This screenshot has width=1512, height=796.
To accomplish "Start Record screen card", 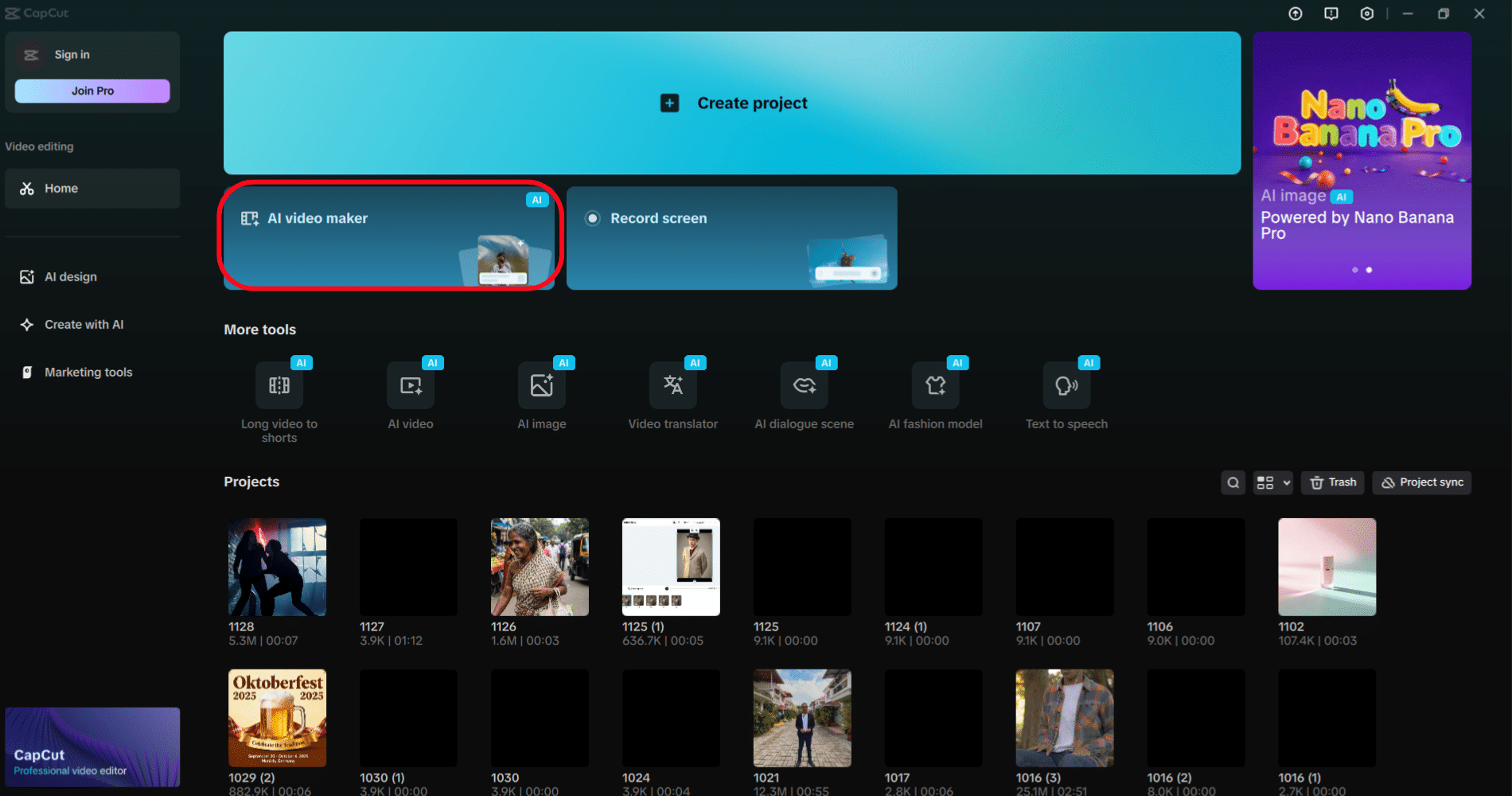I will (x=731, y=238).
